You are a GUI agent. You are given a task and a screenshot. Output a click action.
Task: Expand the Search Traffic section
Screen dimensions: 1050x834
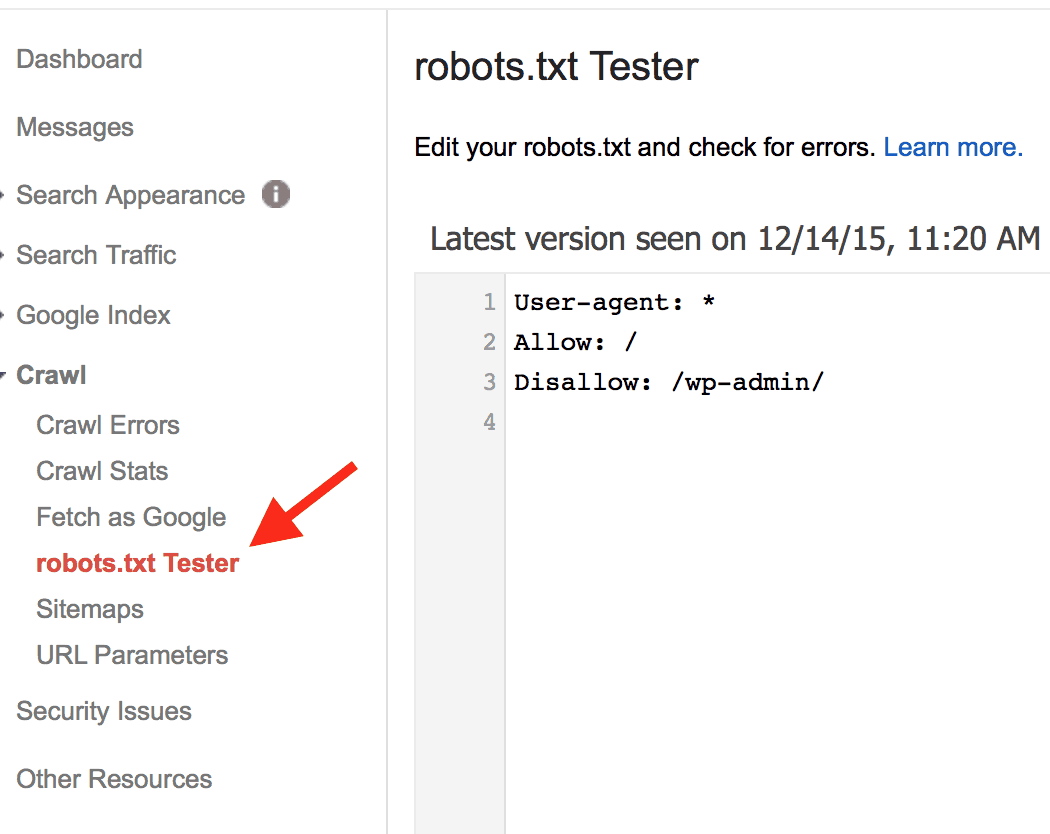[96, 255]
